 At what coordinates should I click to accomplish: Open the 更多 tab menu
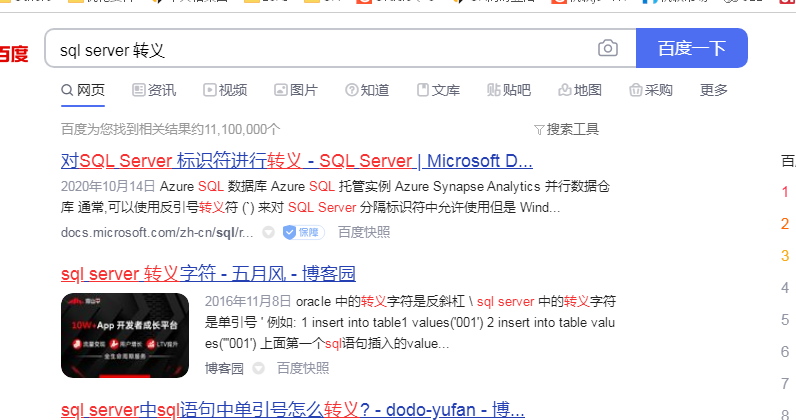713,90
